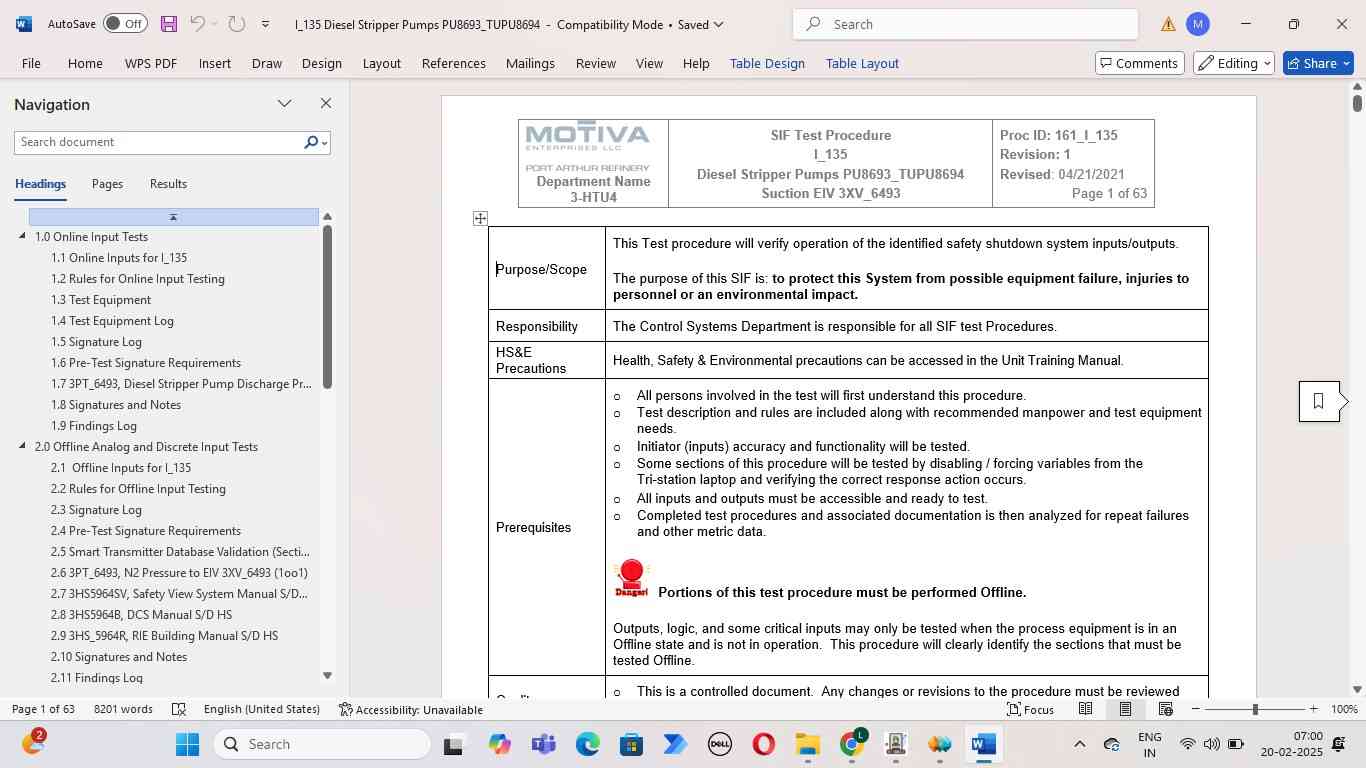Click the bookmark side panel icon
The height and width of the screenshot is (768, 1366).
1318,401
